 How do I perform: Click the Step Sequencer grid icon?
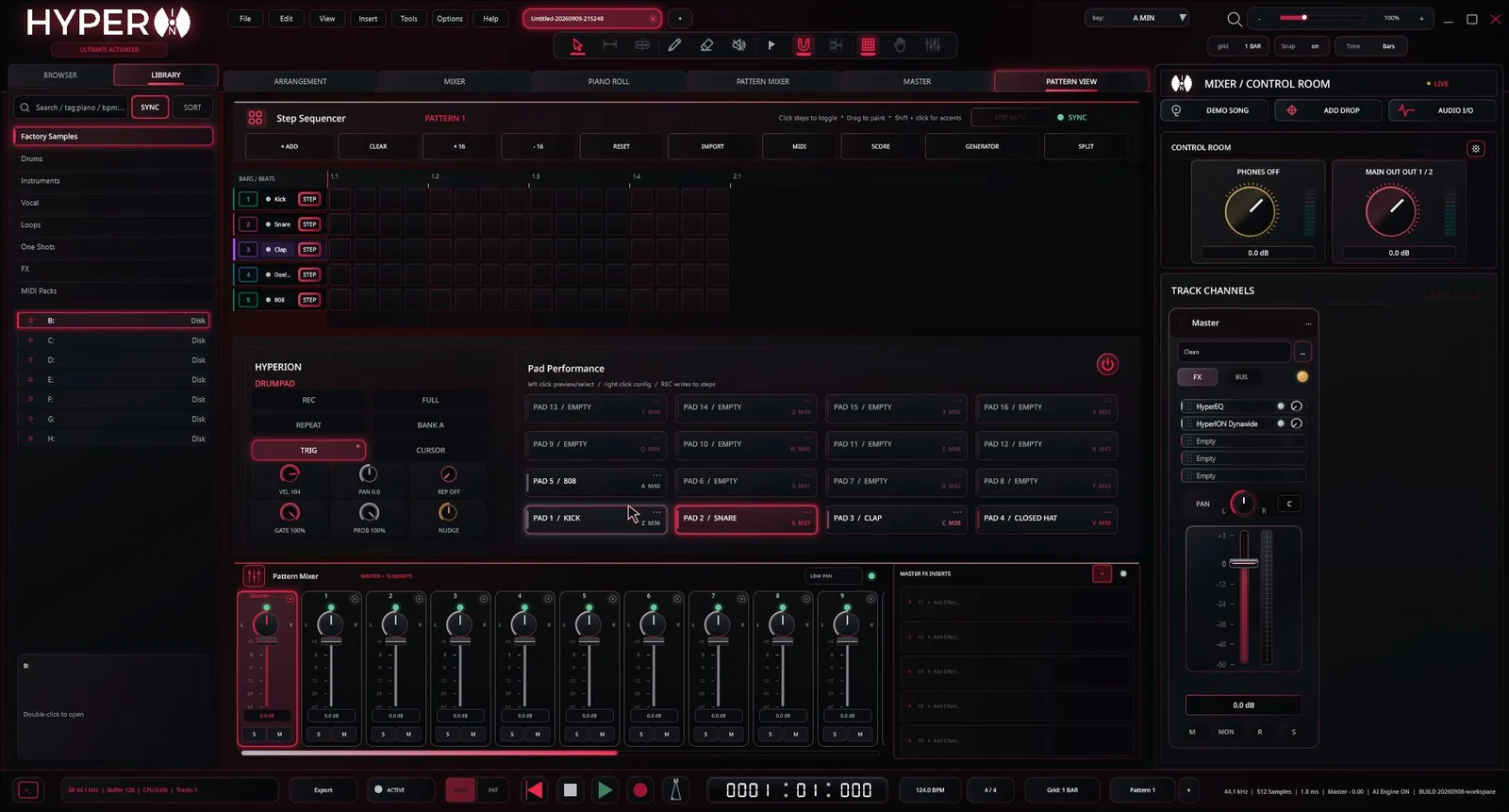pyautogui.click(x=256, y=118)
